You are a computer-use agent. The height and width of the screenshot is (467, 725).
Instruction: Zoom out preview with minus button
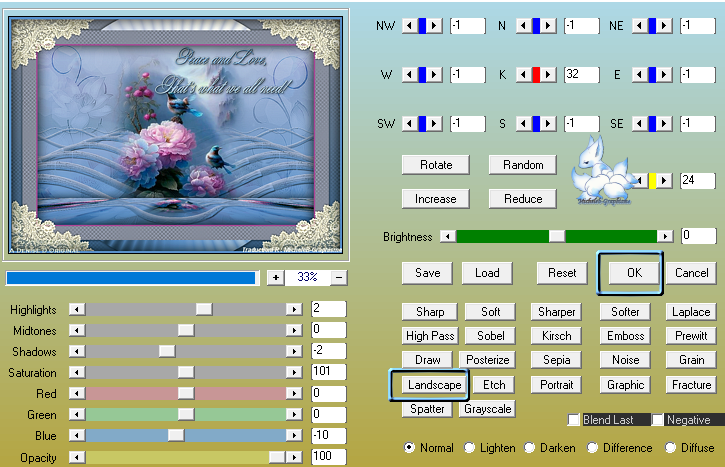pyautogui.click(x=339, y=277)
